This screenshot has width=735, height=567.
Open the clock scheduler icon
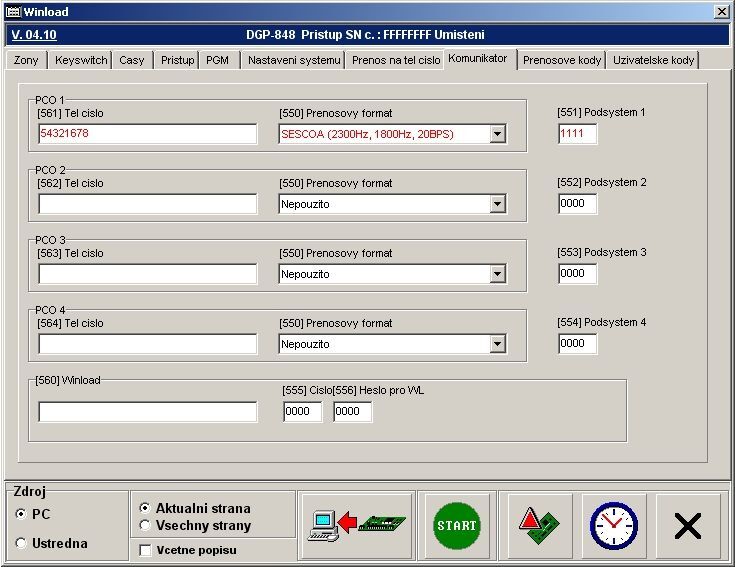tap(613, 525)
